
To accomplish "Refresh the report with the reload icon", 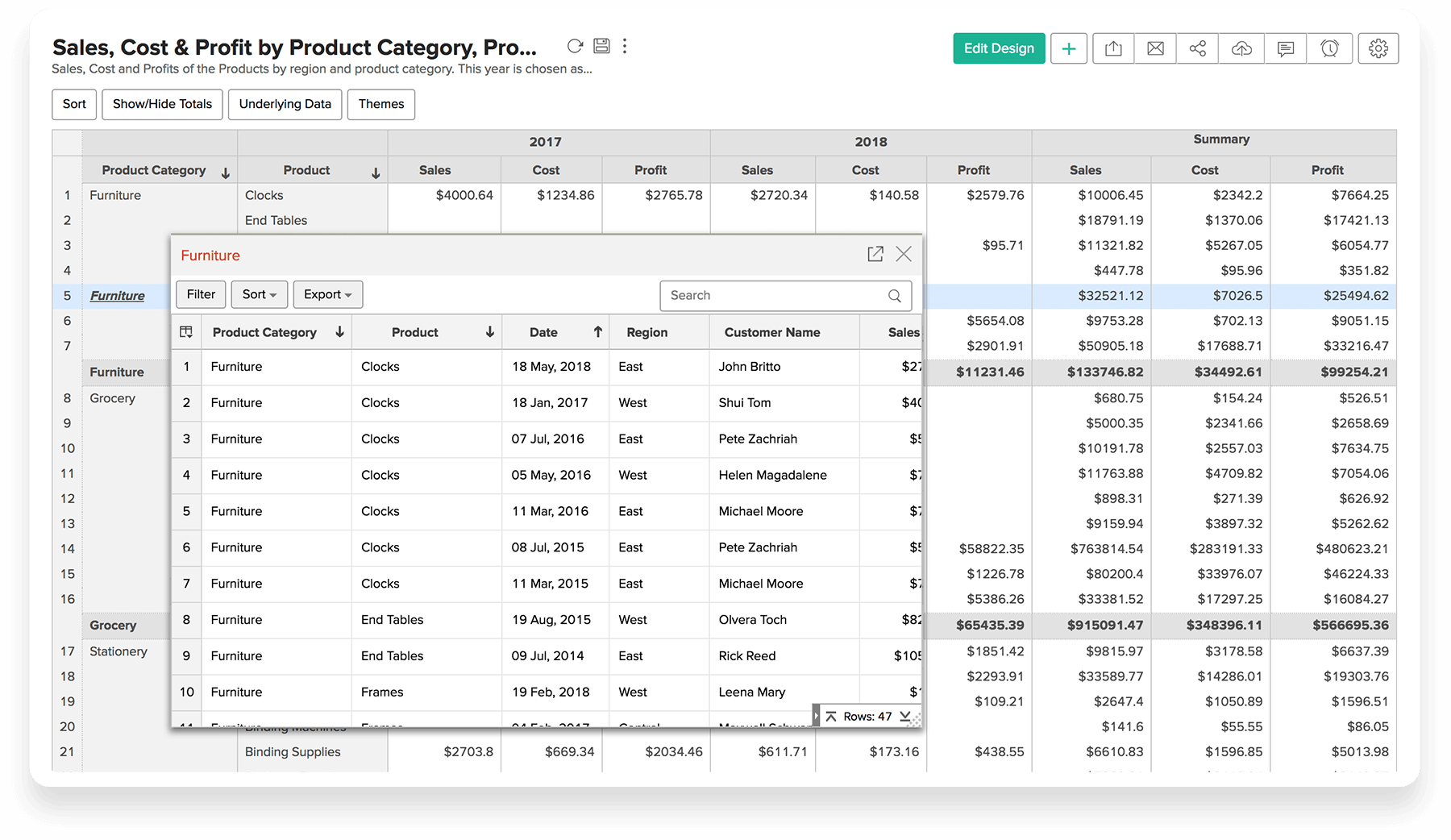I will [x=575, y=46].
